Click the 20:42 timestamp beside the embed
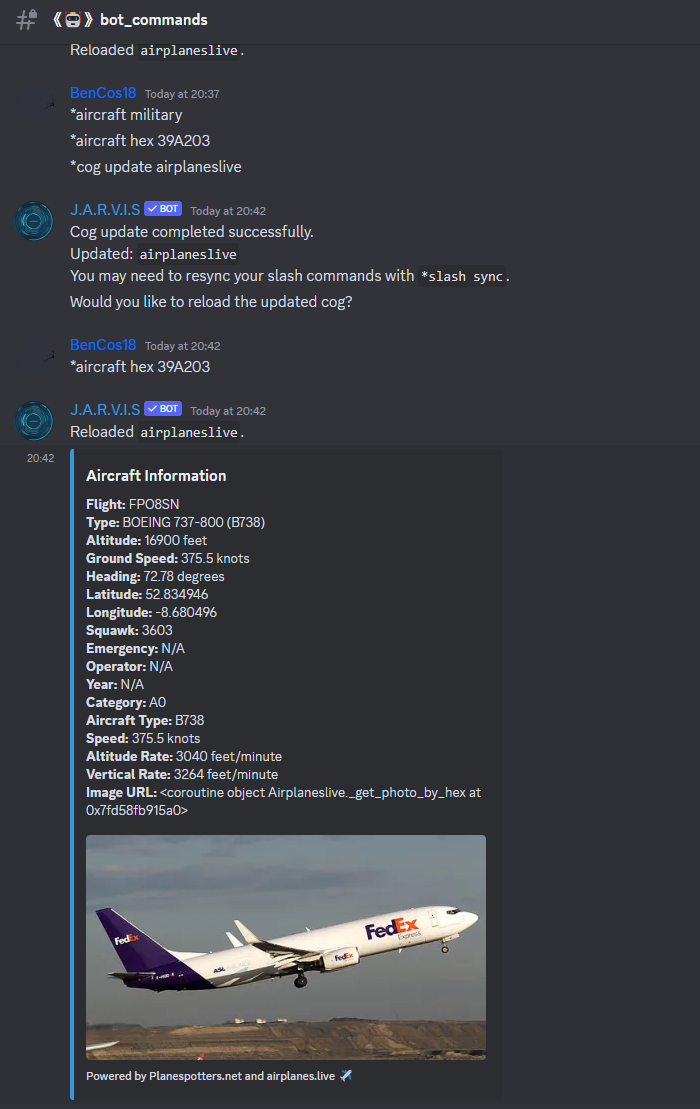The image size is (700, 1109). pos(40,458)
